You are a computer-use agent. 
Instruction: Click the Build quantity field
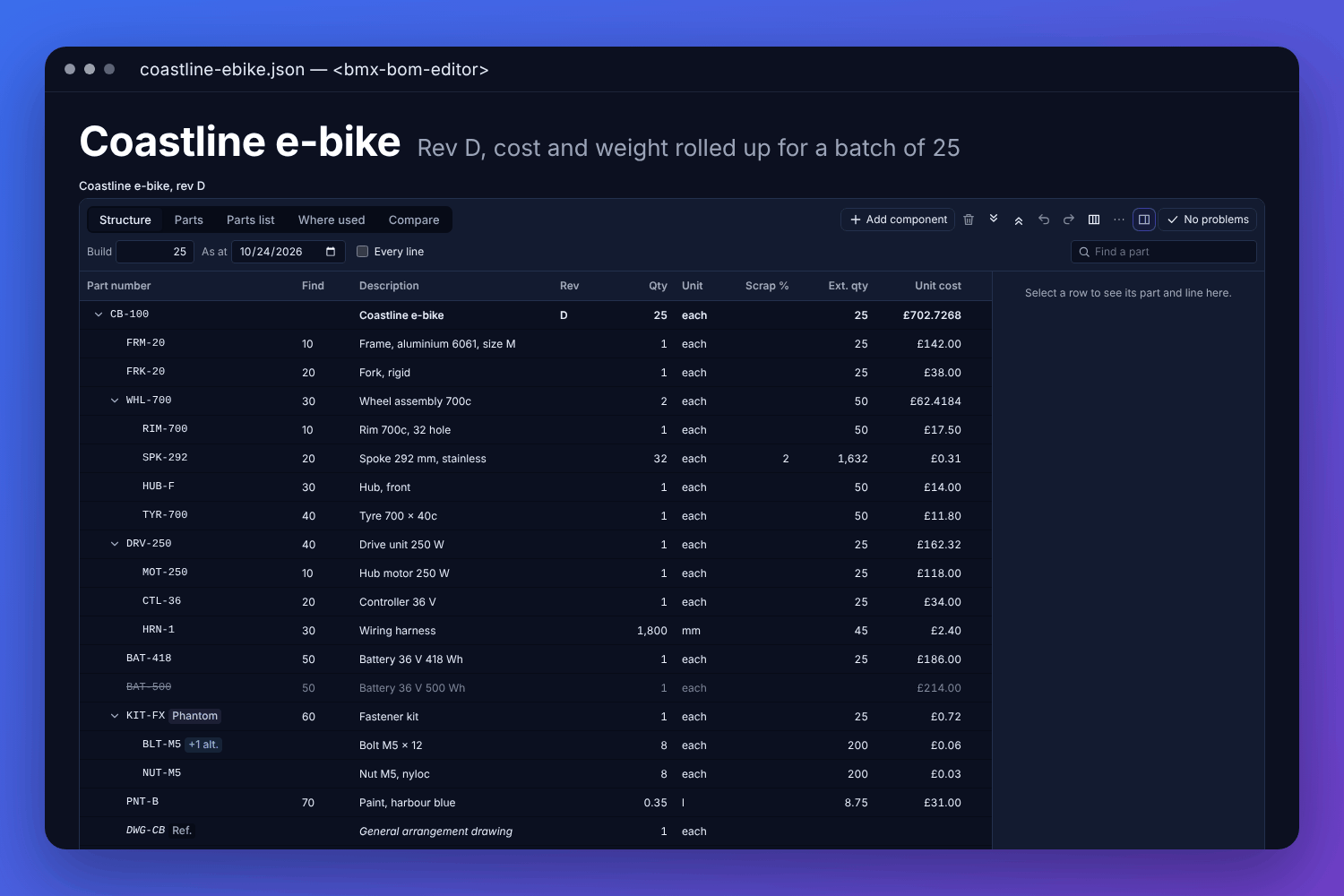coord(155,252)
